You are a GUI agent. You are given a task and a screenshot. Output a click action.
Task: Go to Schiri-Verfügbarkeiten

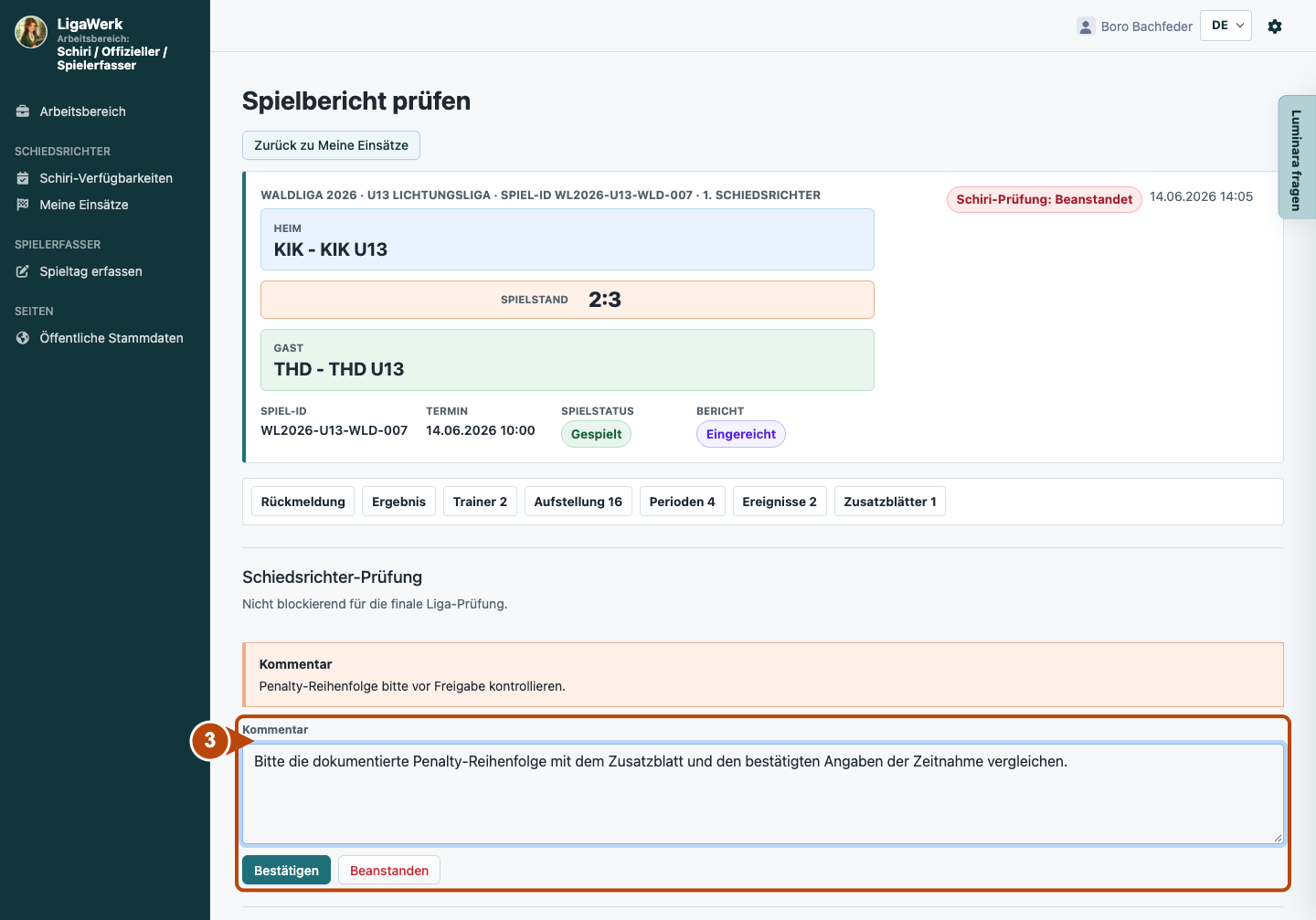(105, 178)
